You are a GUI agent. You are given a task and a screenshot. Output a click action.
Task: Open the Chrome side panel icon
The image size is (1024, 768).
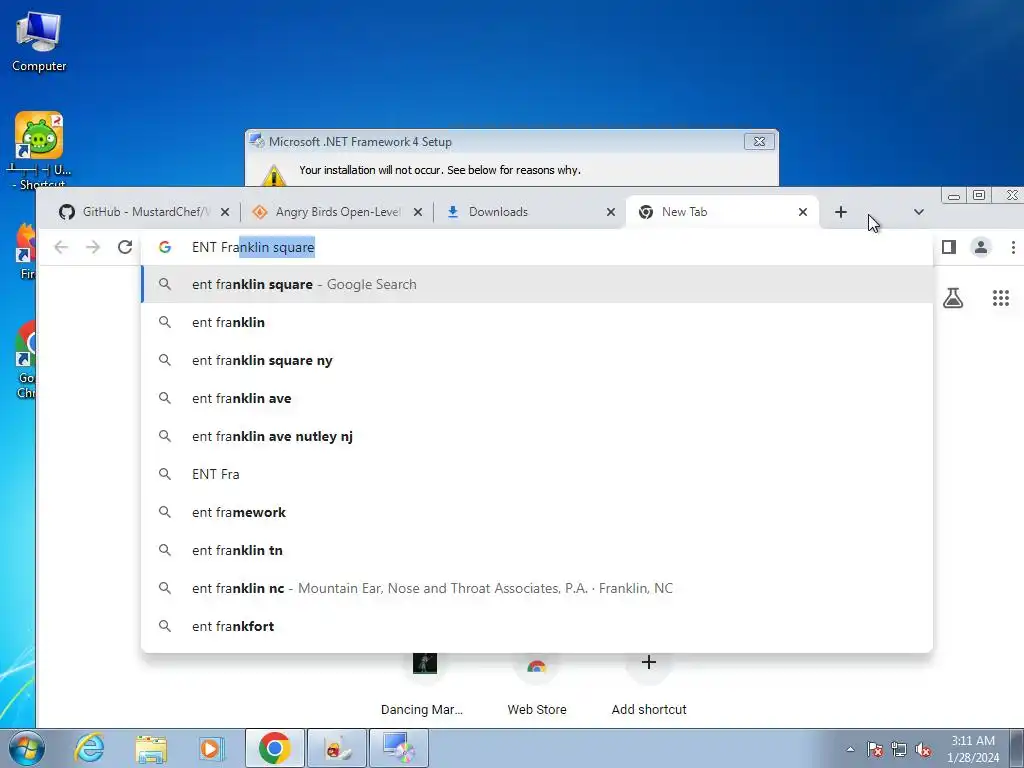(x=949, y=247)
